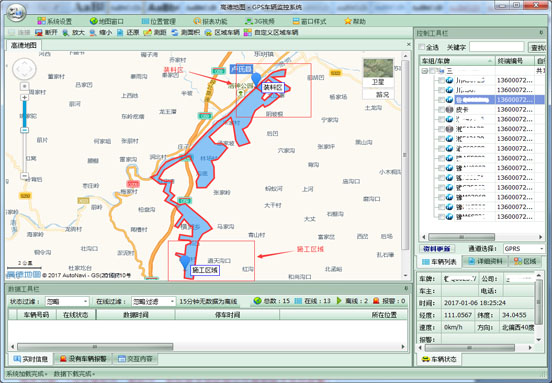This screenshot has width=552, height=383.
Task: Check the box beside the 皮卡 vehicle
Action: coord(441,110)
